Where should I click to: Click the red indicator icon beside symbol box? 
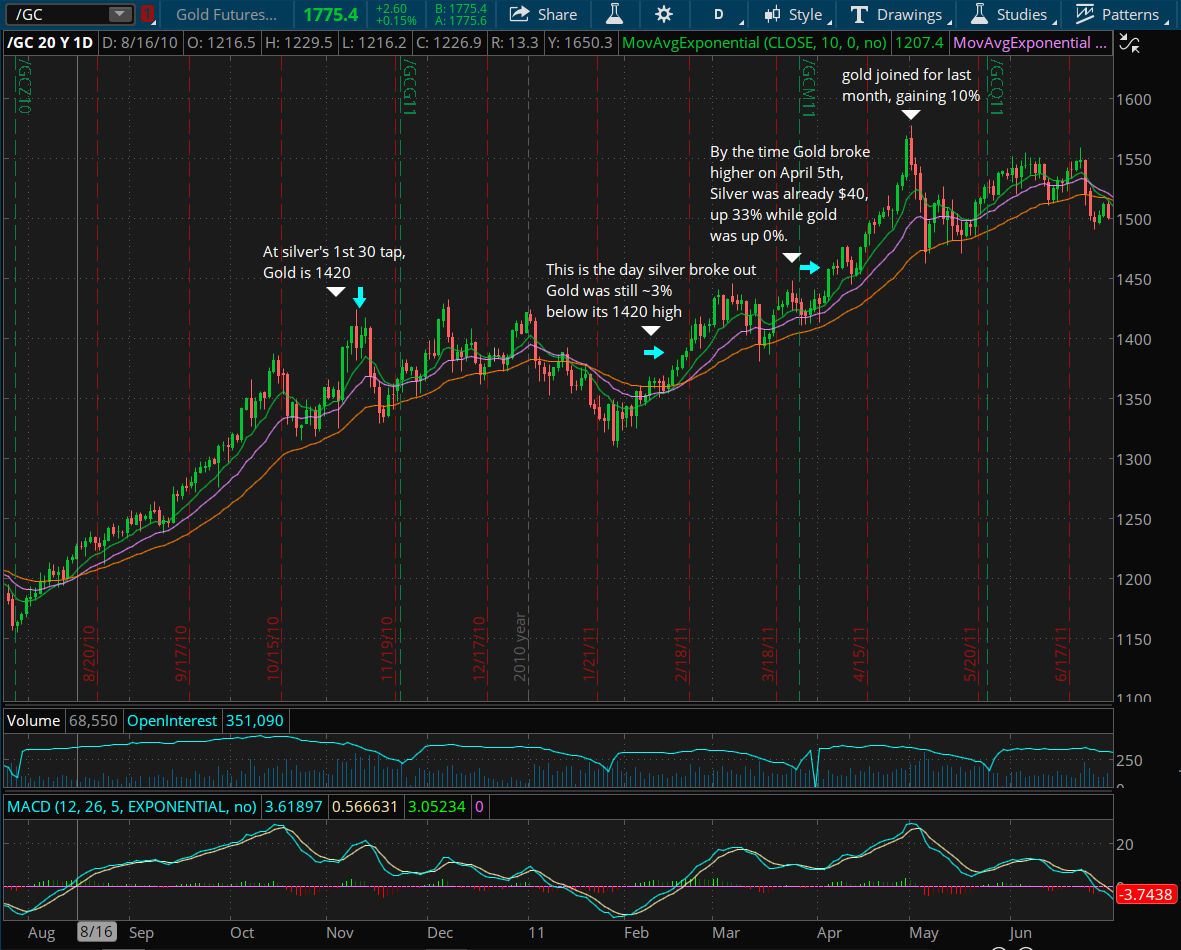(x=148, y=14)
